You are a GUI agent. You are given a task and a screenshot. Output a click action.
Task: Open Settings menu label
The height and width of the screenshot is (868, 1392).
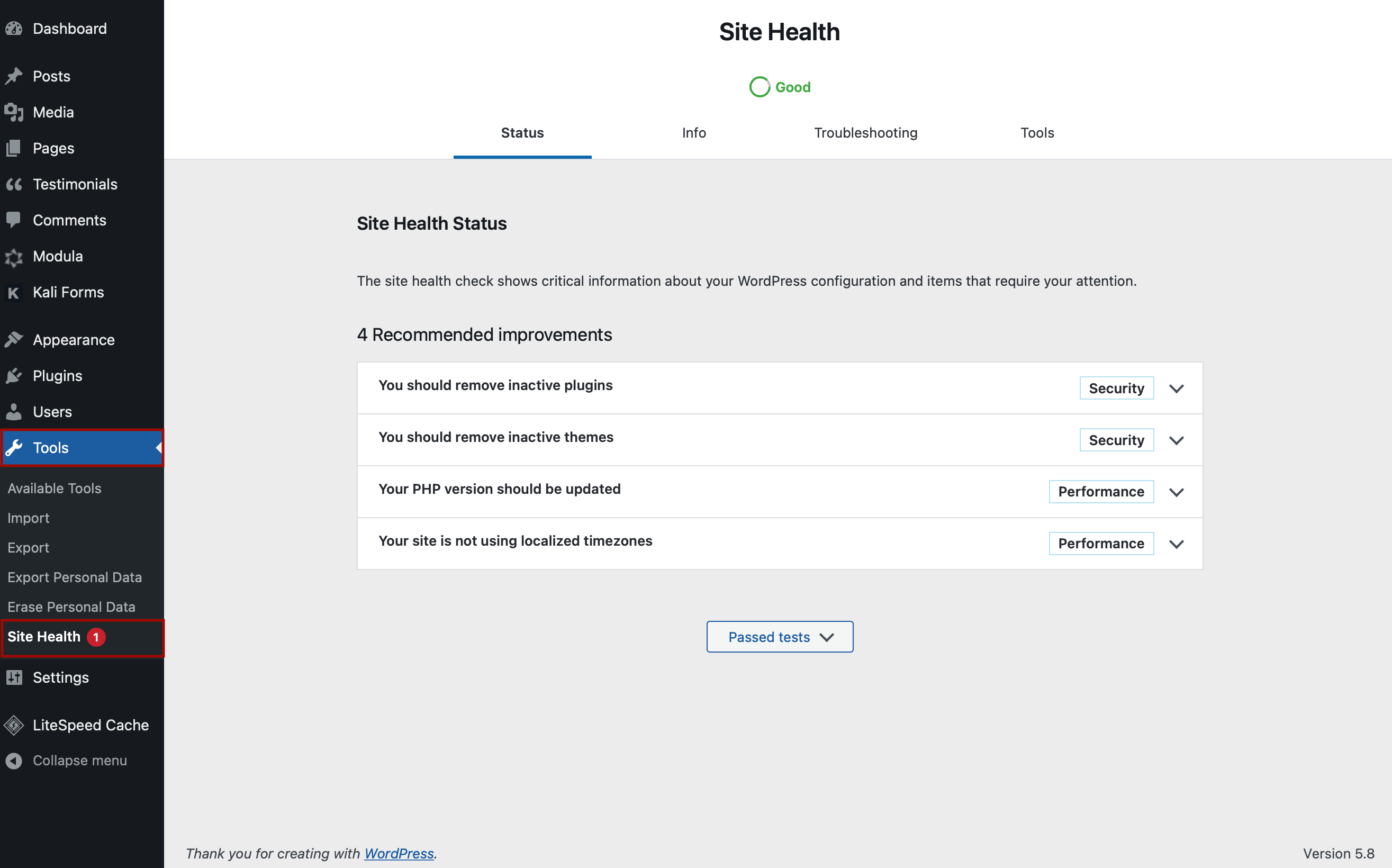click(61, 677)
